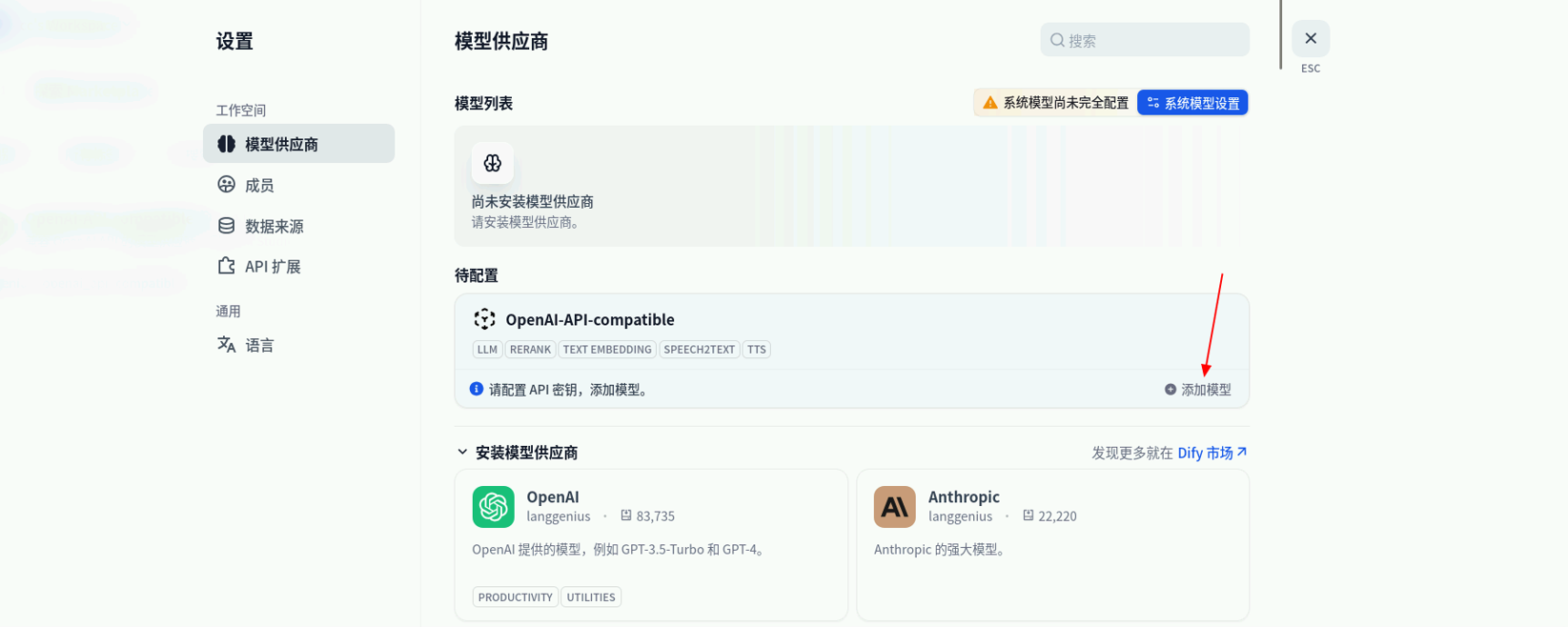The width and height of the screenshot is (1568, 627).
Task: Close settings with the X button
Action: 1311,38
